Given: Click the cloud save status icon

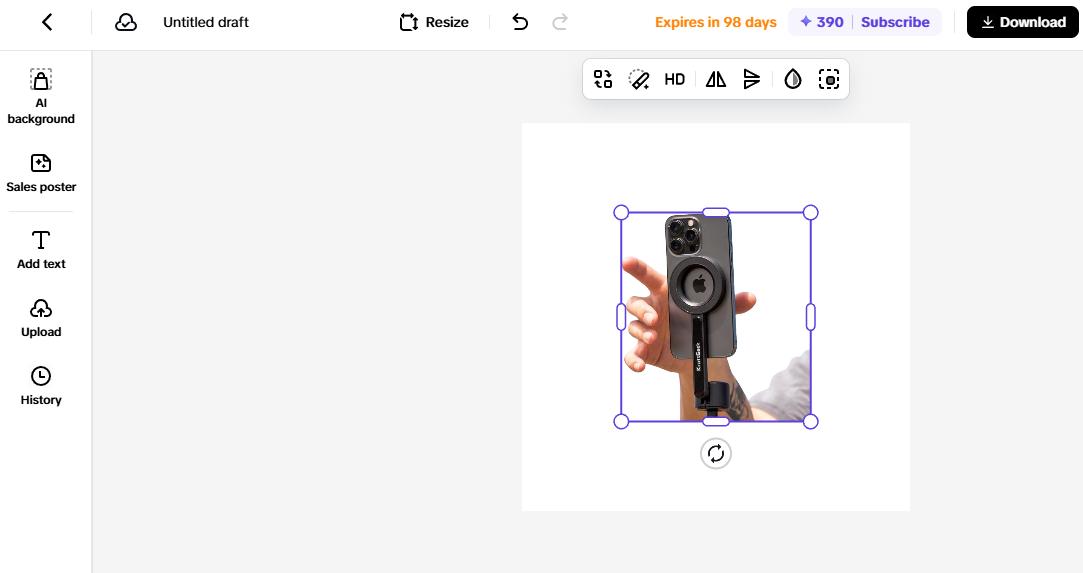Looking at the screenshot, I should tap(126, 22).
